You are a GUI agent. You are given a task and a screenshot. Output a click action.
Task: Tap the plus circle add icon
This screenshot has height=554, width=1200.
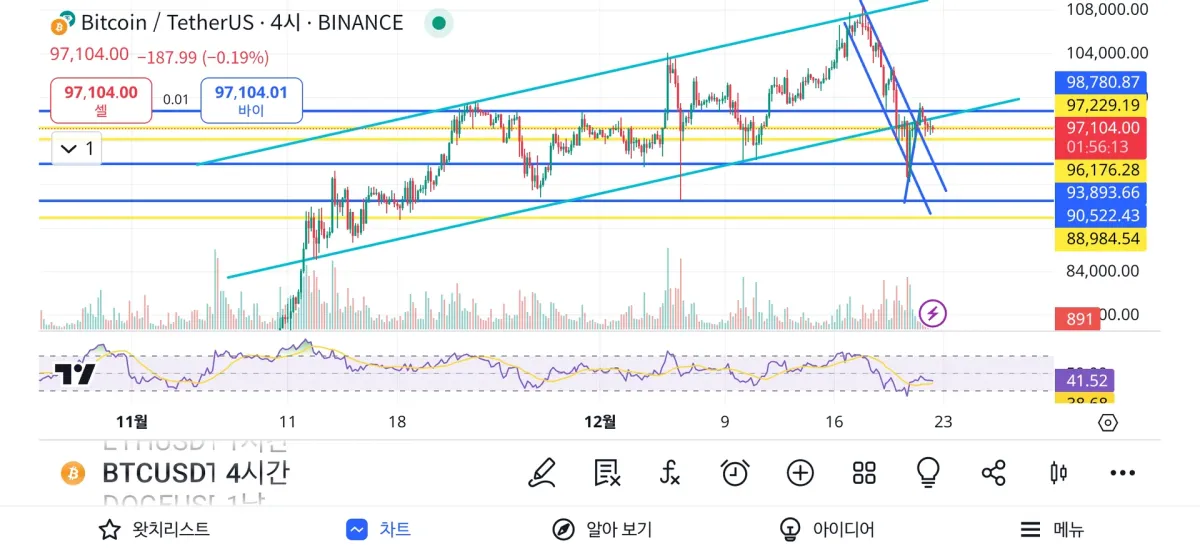(800, 472)
